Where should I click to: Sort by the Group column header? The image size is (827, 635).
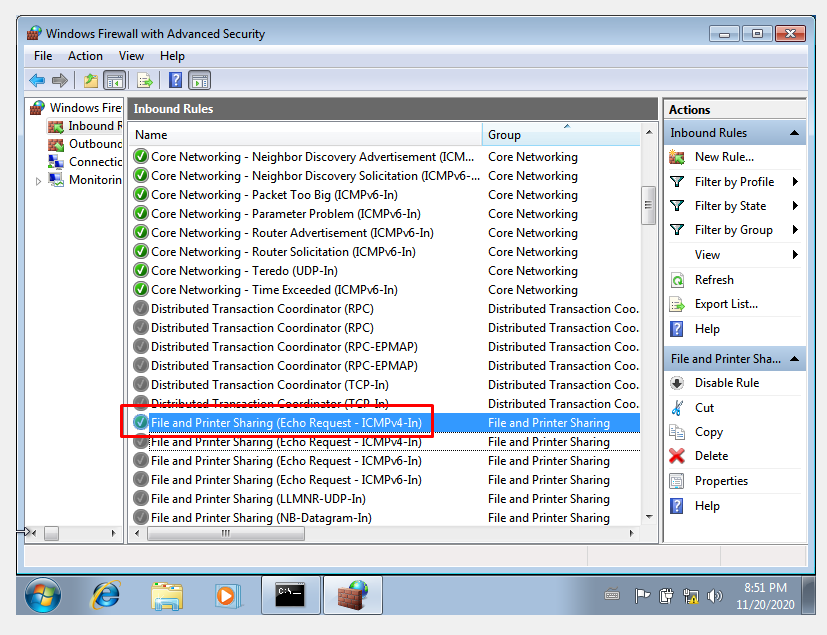(x=561, y=135)
